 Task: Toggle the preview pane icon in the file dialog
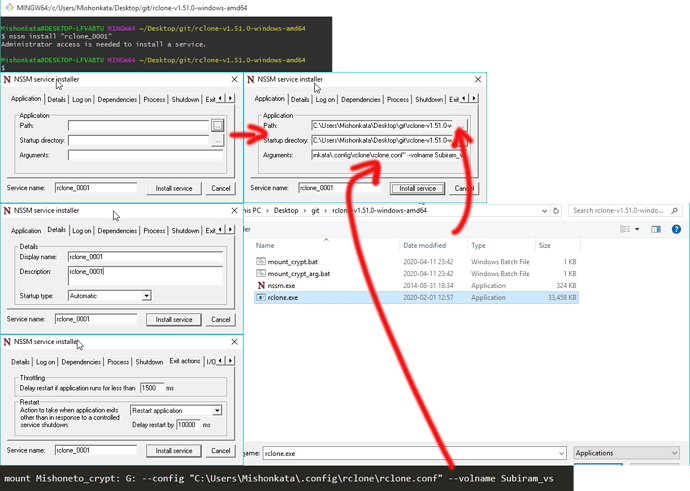tap(656, 229)
